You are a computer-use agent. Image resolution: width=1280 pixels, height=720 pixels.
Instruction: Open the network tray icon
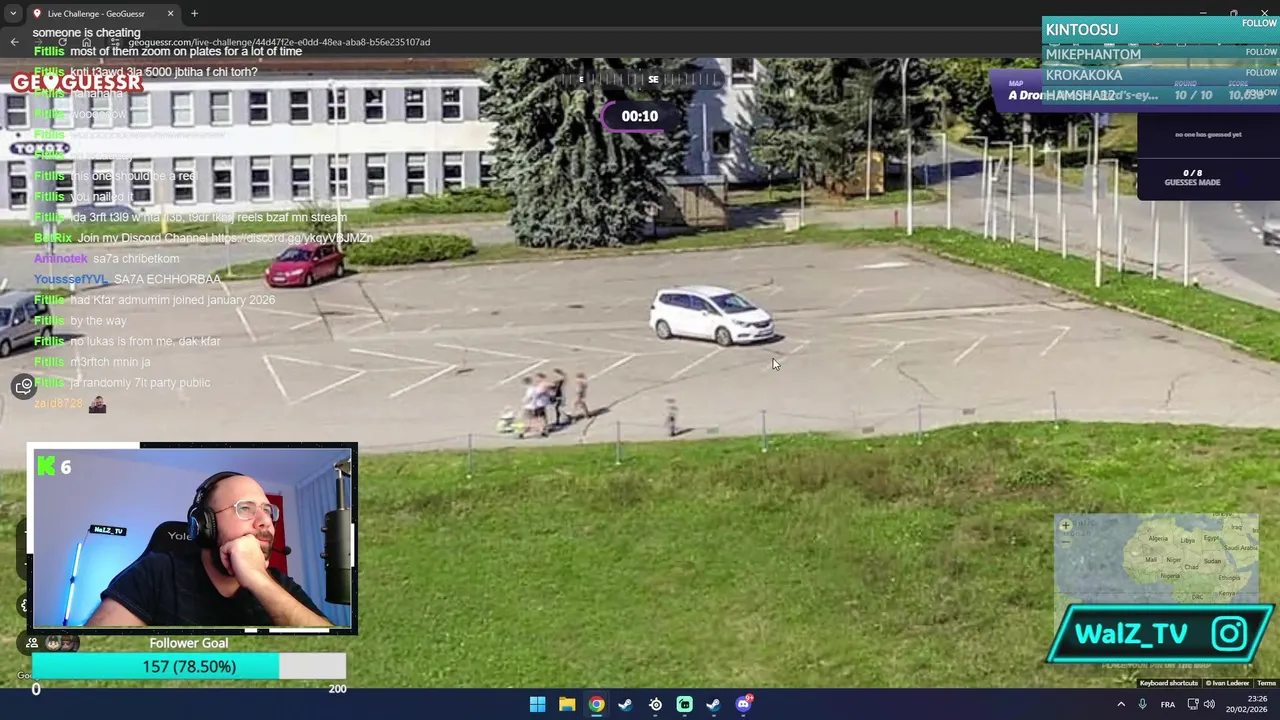(x=1193, y=704)
